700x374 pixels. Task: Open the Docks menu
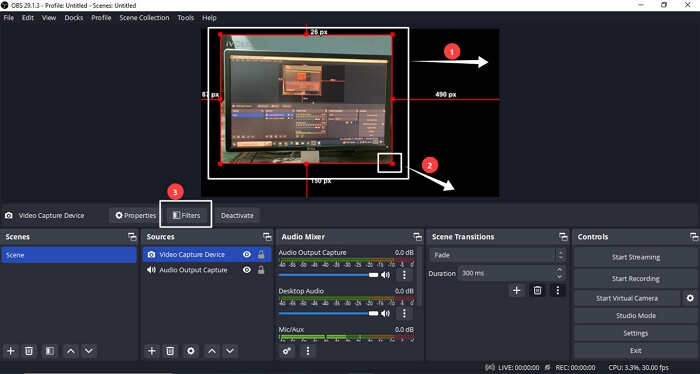pyautogui.click(x=74, y=18)
